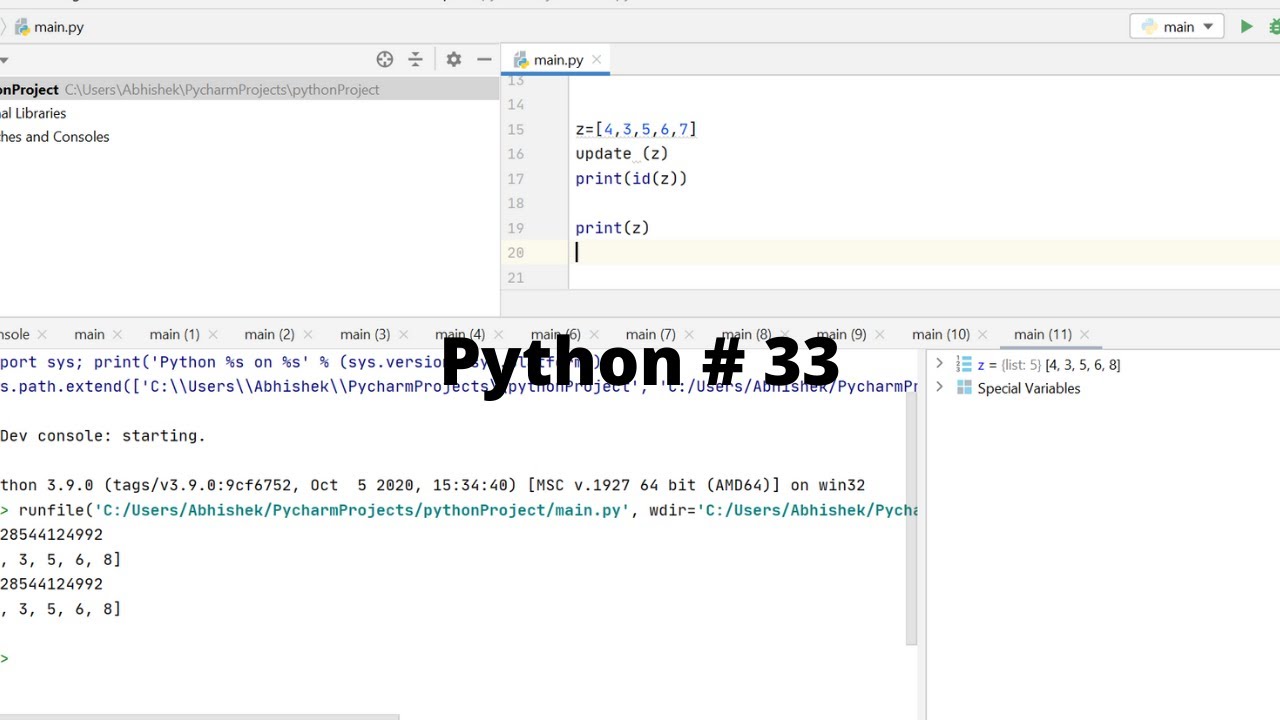Expand Special Variables node
The height and width of the screenshot is (720, 1280).
pos(939,388)
